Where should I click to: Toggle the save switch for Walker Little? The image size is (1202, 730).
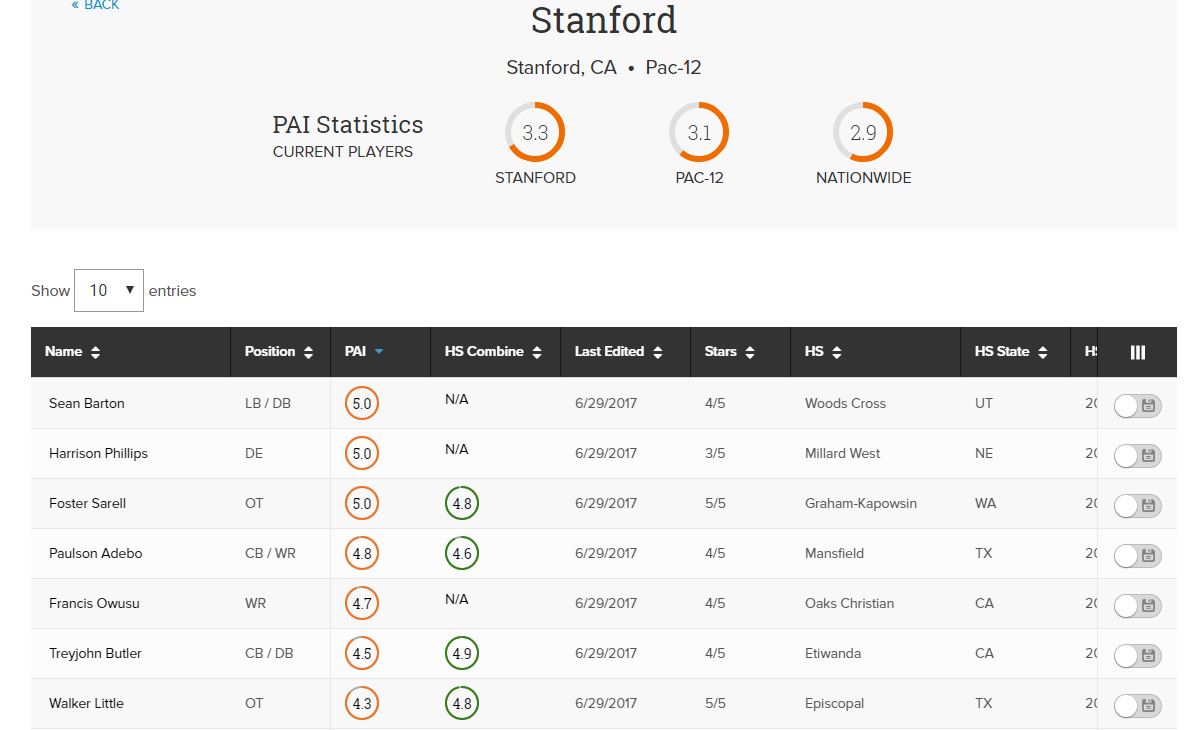(x=1138, y=705)
